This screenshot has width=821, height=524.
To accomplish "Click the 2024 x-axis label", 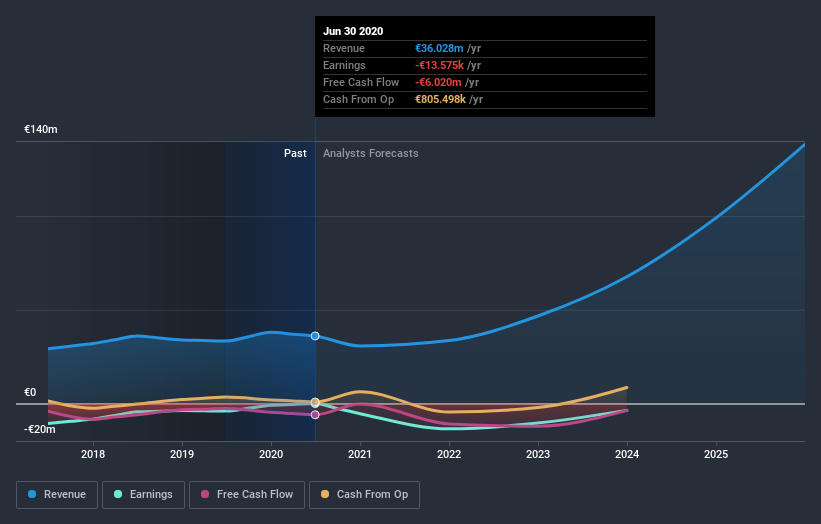I will point(627,454).
